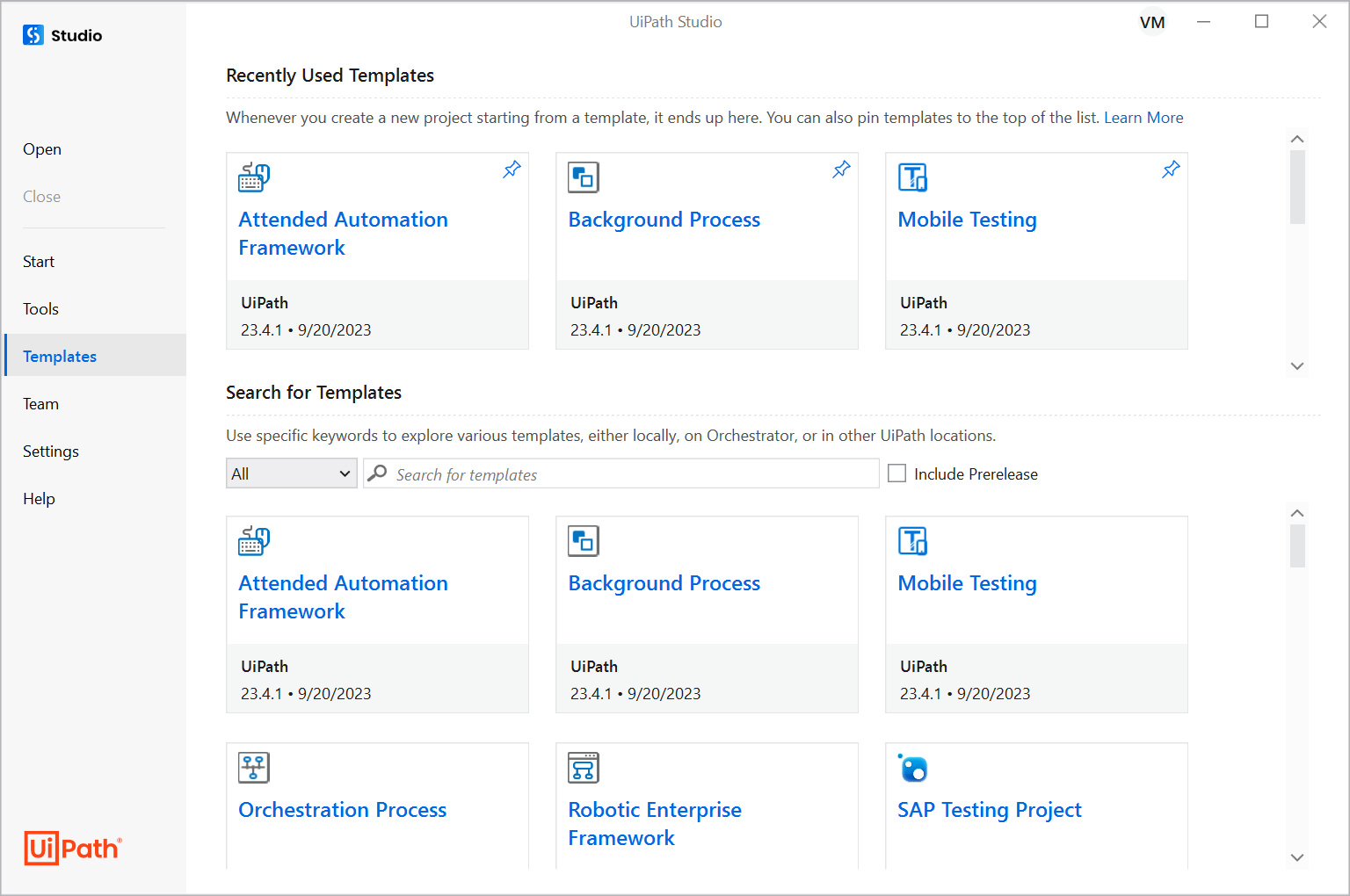
Task: Open the Settings tab in sidebar
Action: pos(51,452)
